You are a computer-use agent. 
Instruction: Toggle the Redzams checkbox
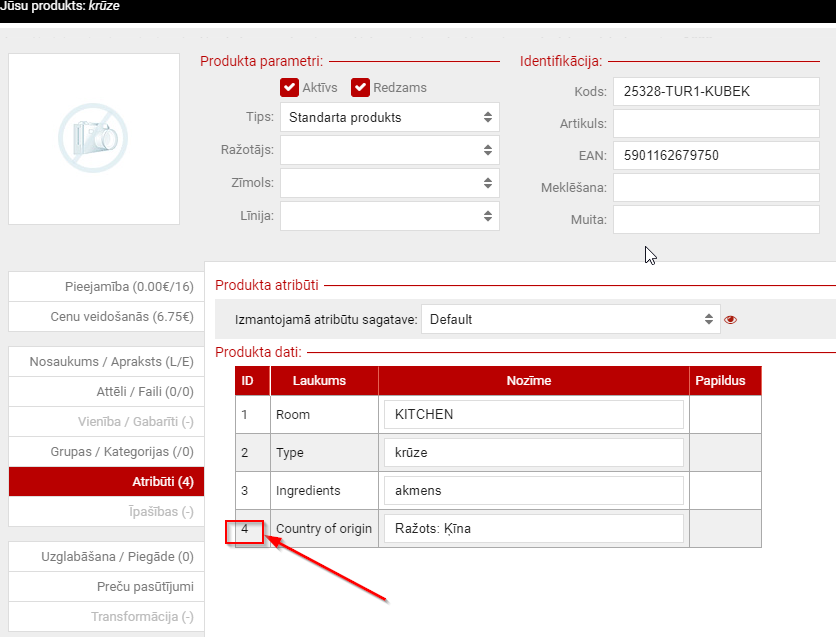(x=360, y=87)
